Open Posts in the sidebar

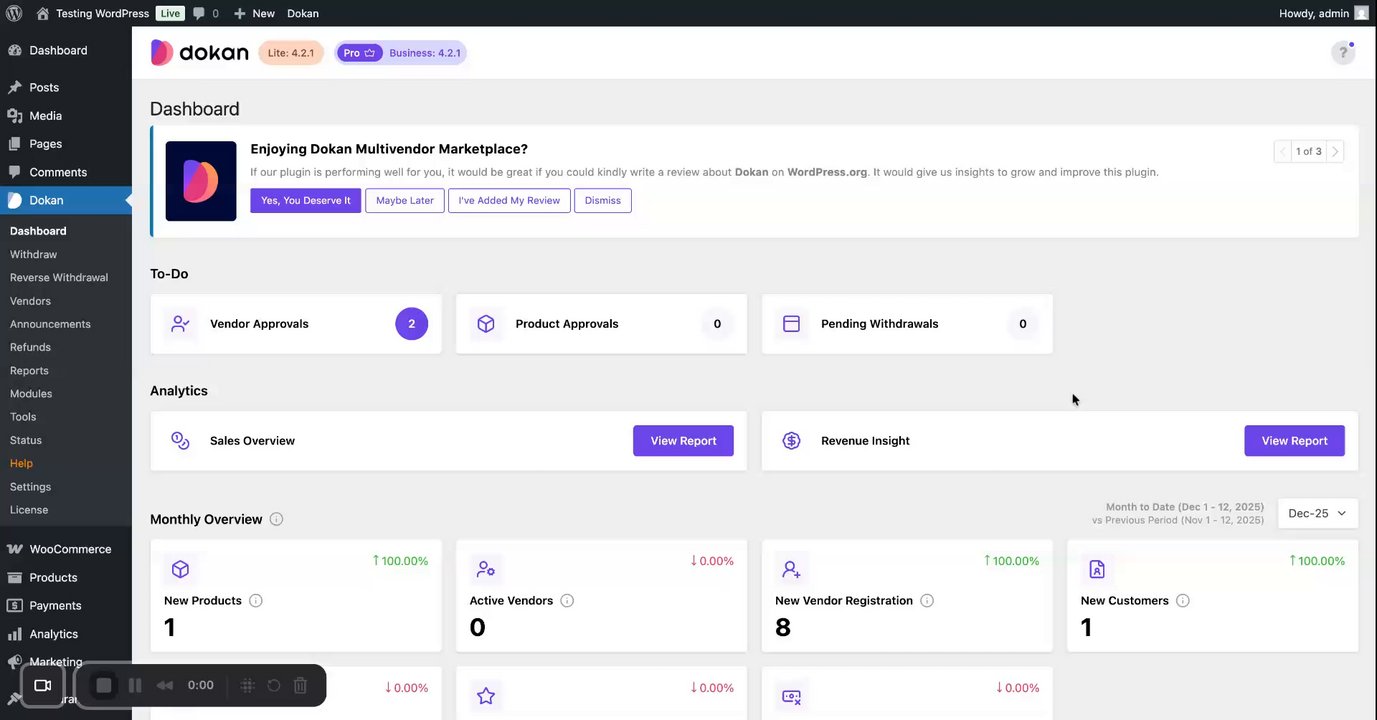[66, 87]
